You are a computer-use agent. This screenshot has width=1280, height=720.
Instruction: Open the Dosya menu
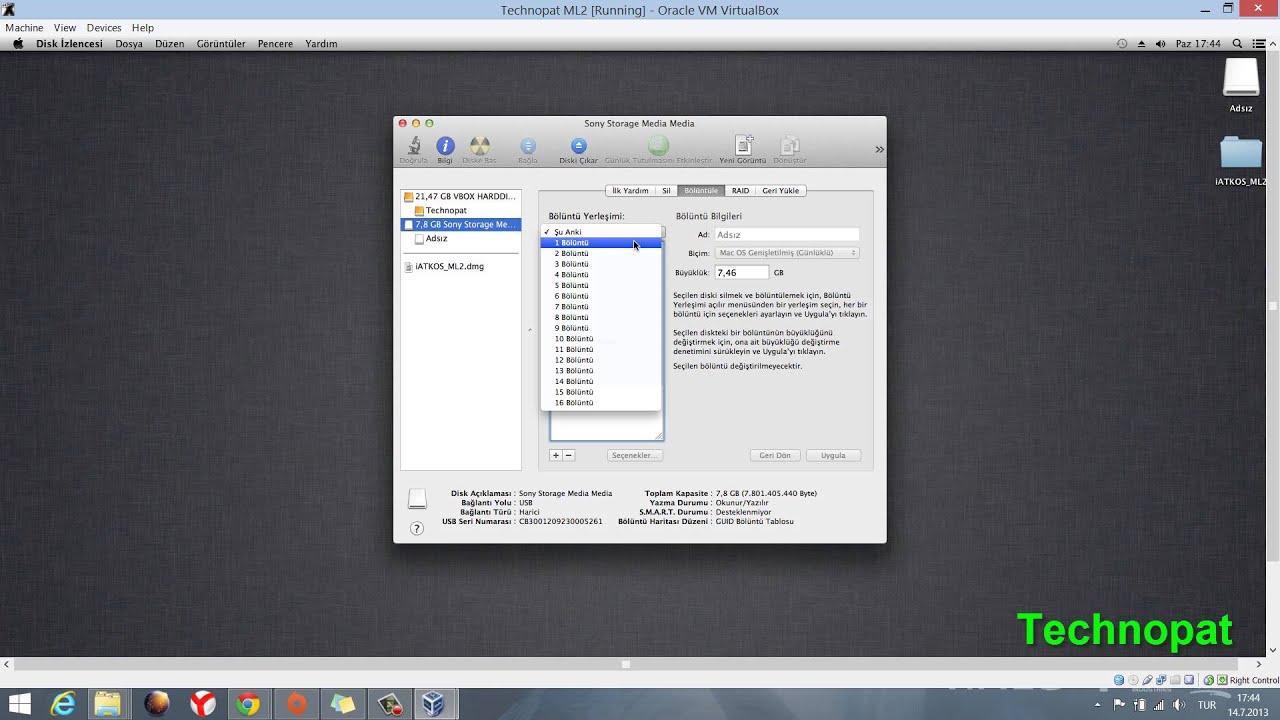point(129,44)
